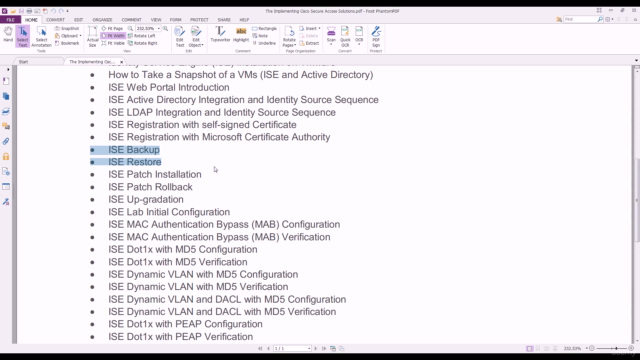Open the Attachments paperclip panel
The width and height of the screenshot is (640, 360).
[6, 141]
